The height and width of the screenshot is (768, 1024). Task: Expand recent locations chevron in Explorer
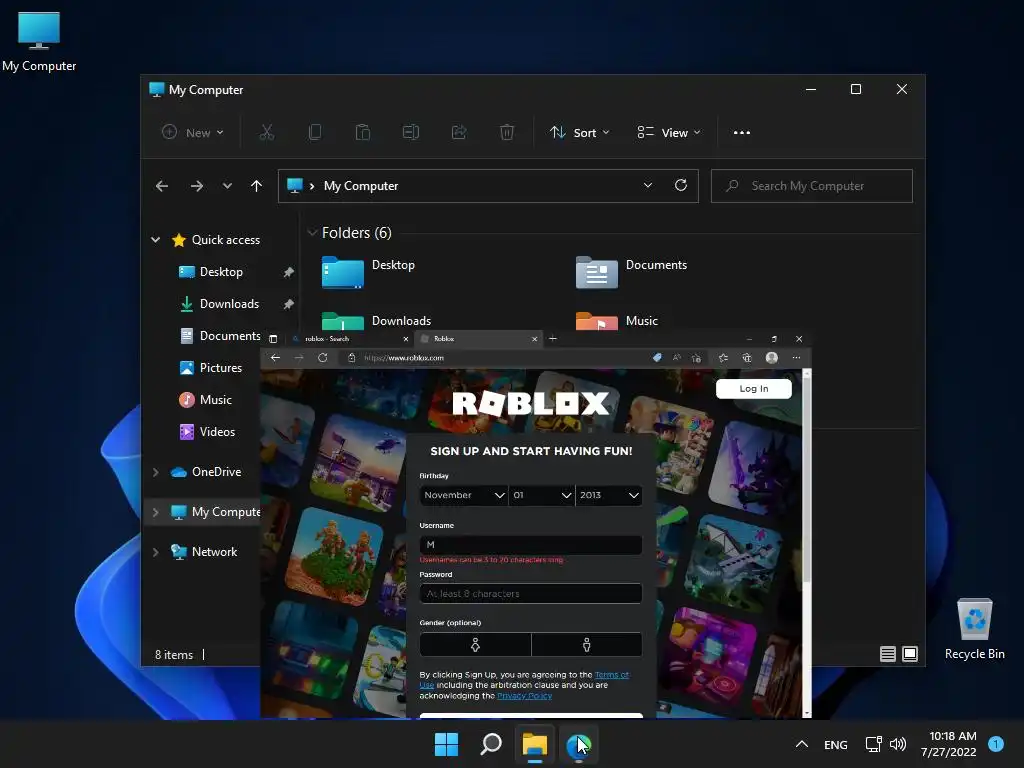pos(227,186)
